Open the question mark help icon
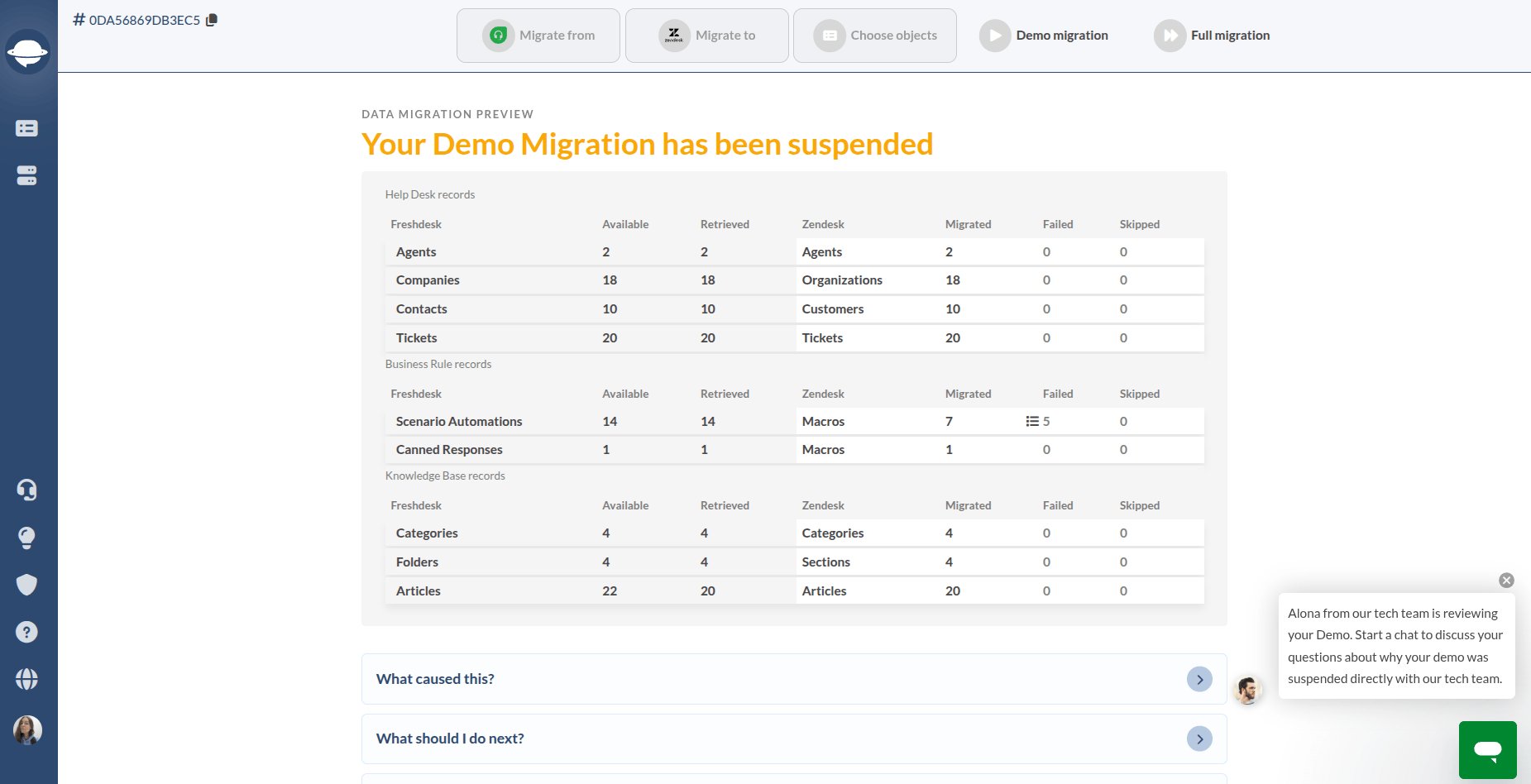Viewport: 1531px width, 784px height. (x=26, y=632)
